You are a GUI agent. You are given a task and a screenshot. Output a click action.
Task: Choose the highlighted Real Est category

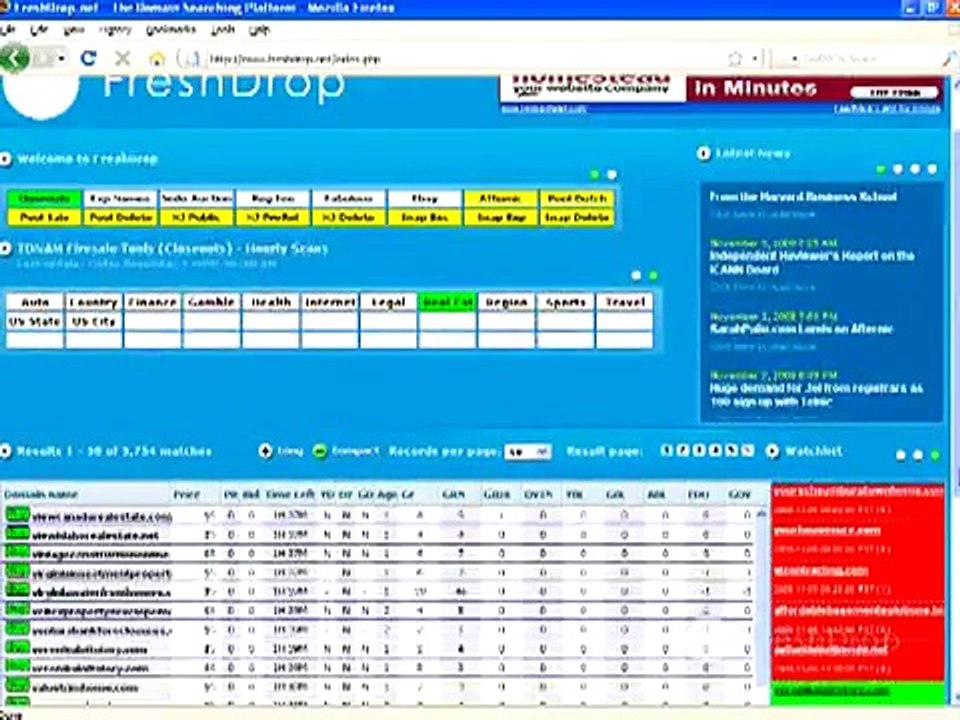[x=448, y=302]
